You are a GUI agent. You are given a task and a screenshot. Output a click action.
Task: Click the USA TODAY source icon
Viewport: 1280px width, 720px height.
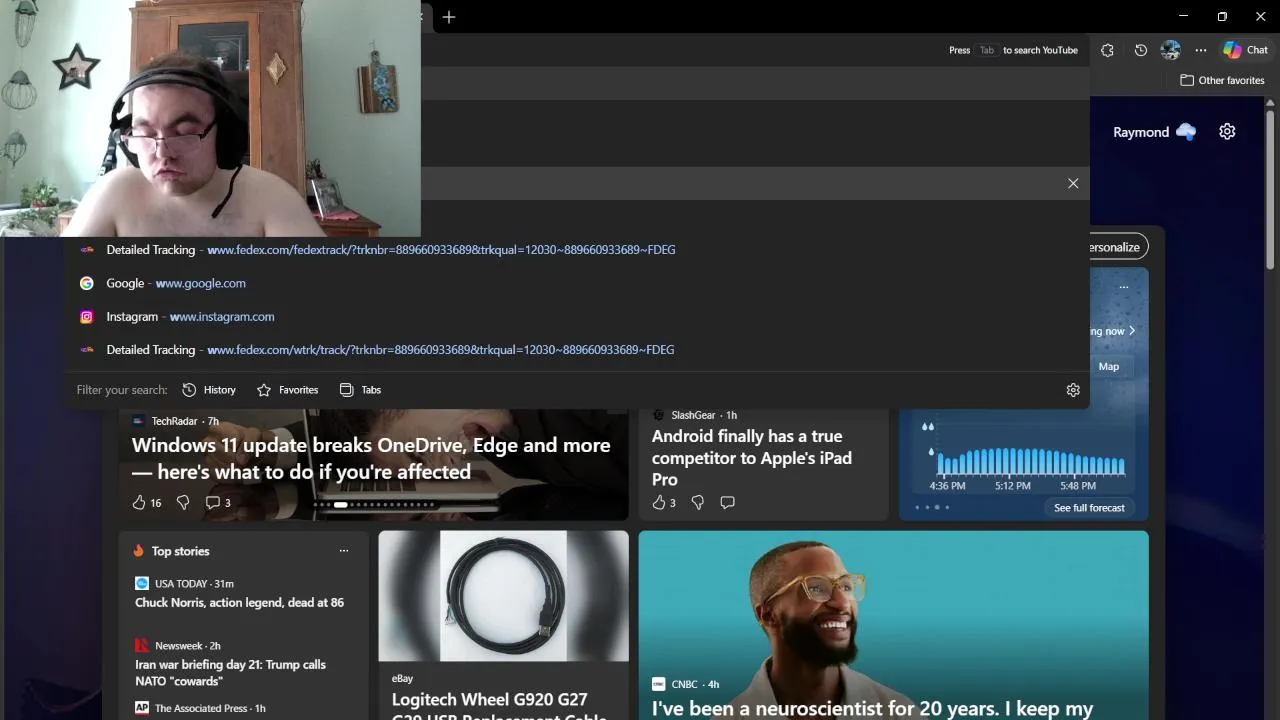[142, 583]
